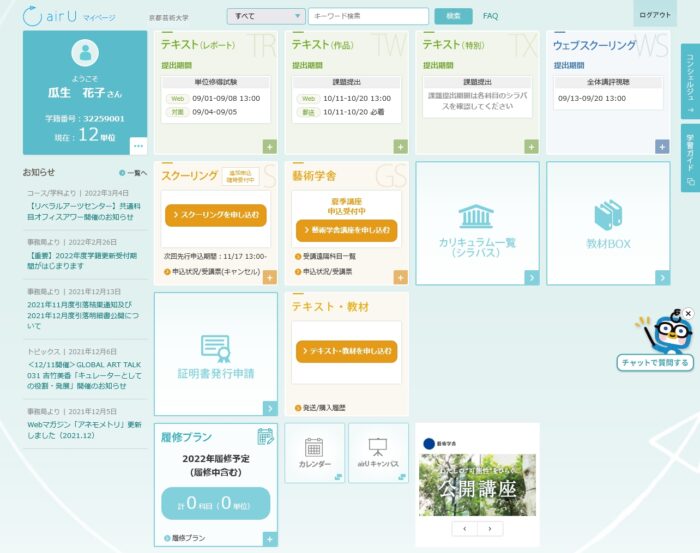The image size is (700, 553).
Task: Click the FAQ link
Action: click(490, 16)
